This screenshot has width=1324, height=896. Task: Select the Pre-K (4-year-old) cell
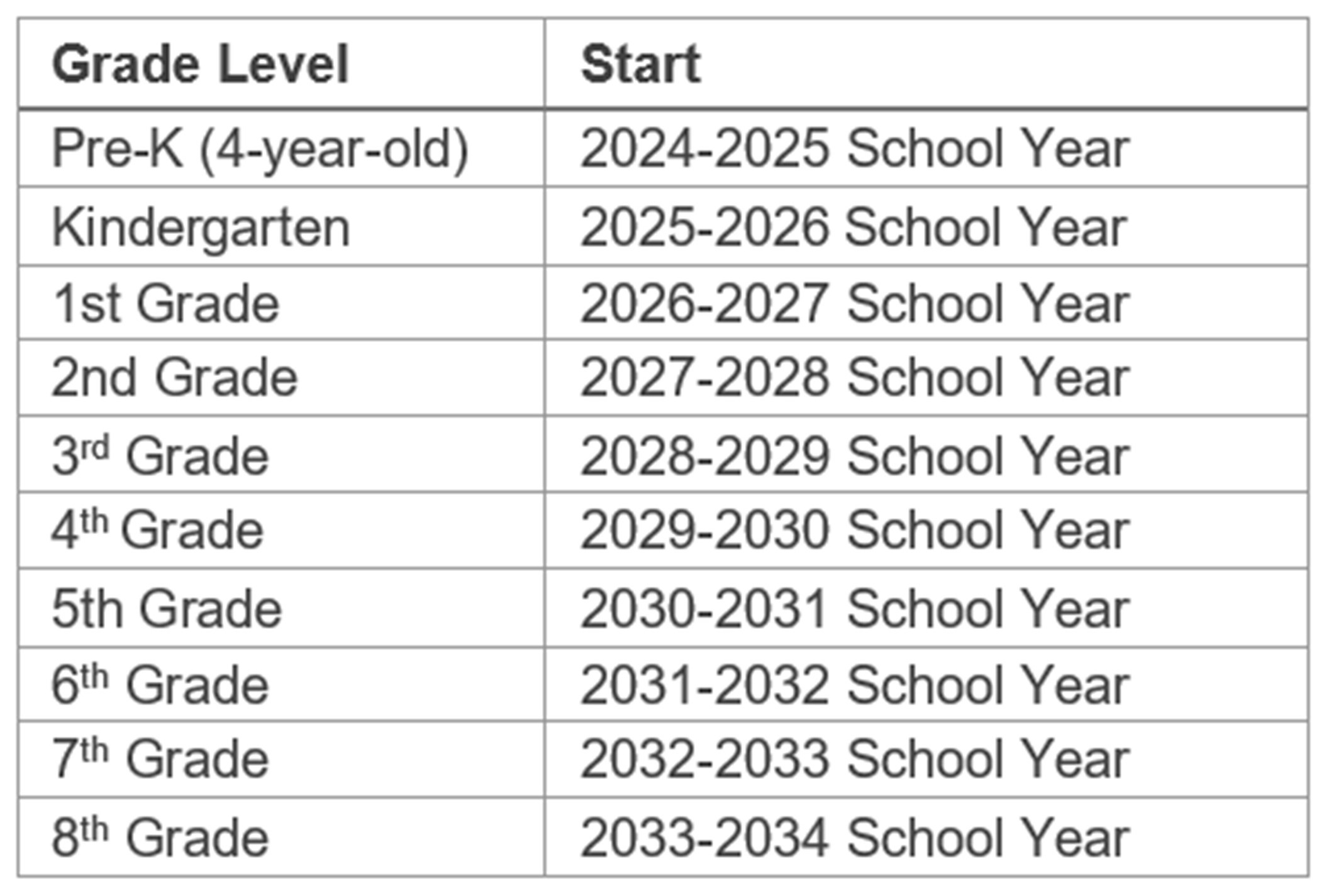click(x=281, y=149)
